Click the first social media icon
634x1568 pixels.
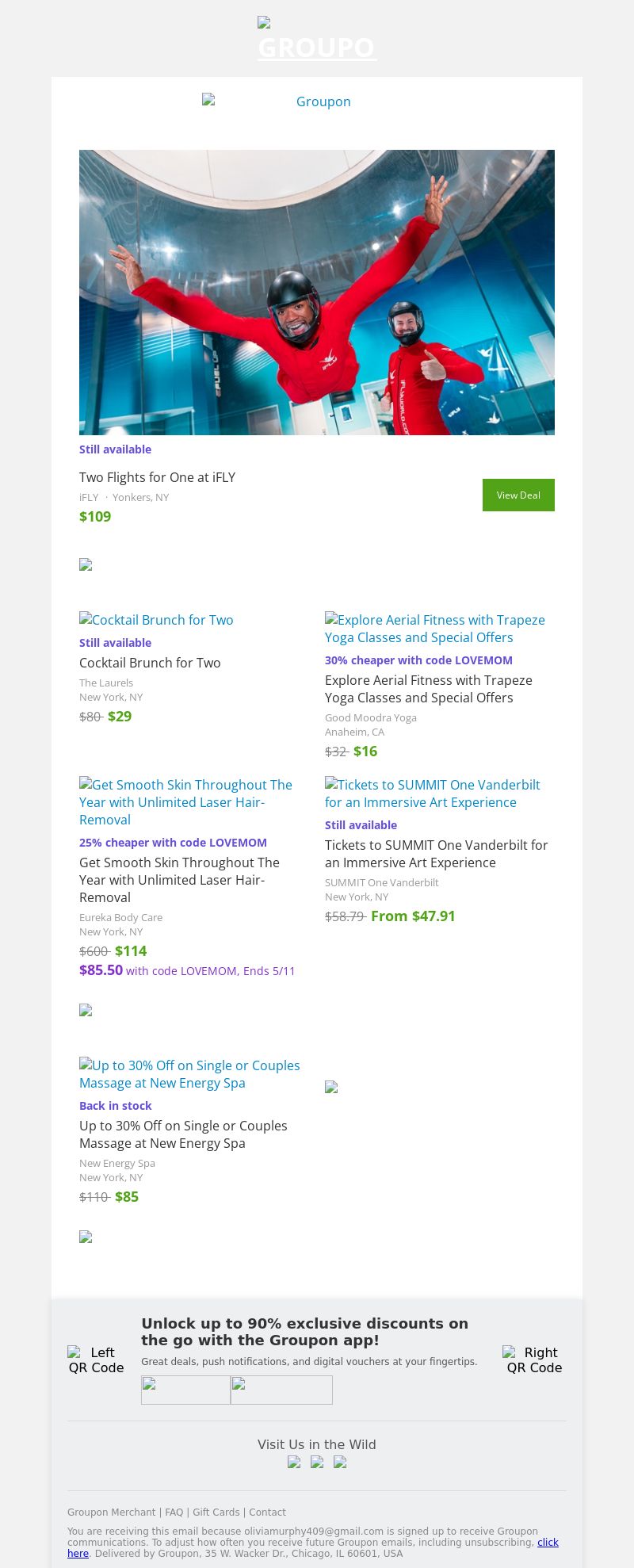[x=294, y=1463]
